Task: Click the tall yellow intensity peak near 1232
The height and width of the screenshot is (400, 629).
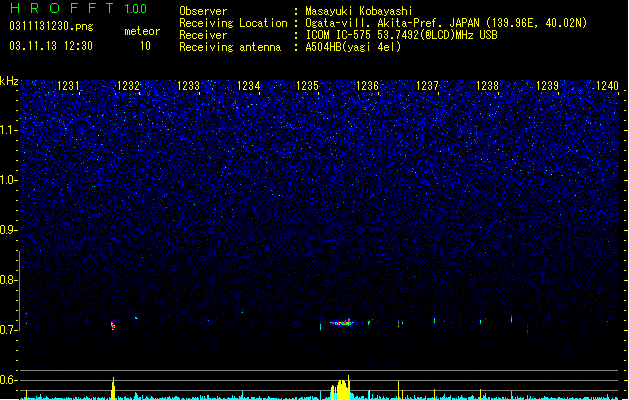Action: [113, 388]
